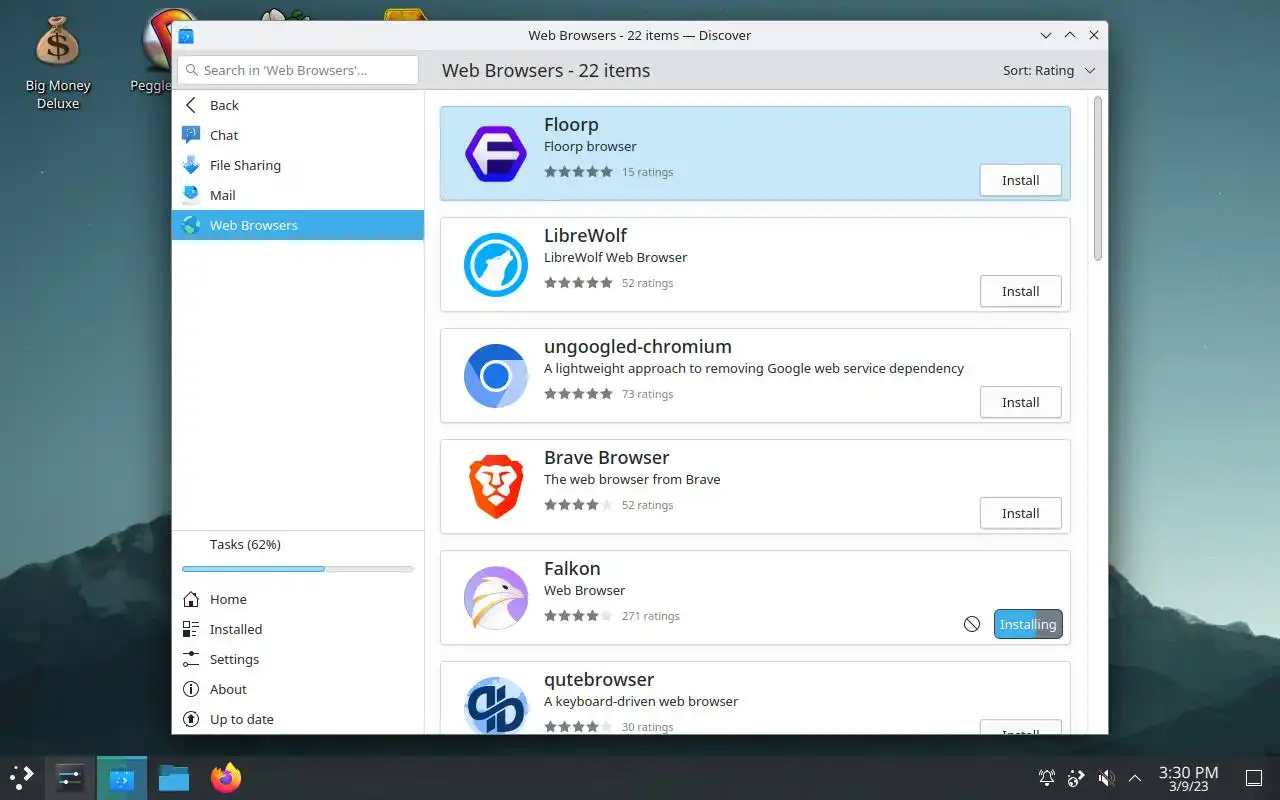
Task: Click the Floorp browser icon
Action: tap(496, 154)
